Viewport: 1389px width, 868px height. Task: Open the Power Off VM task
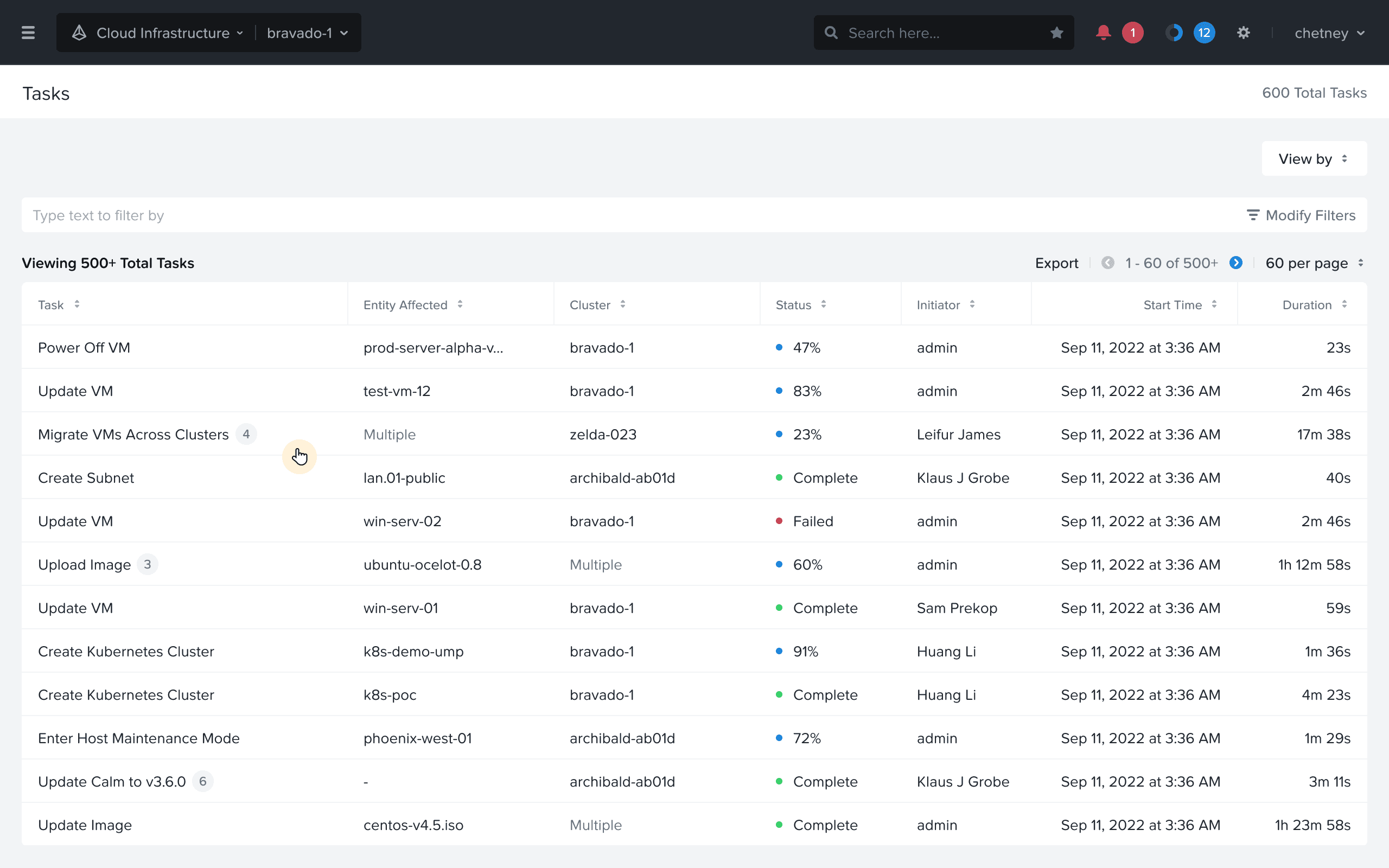coord(84,347)
